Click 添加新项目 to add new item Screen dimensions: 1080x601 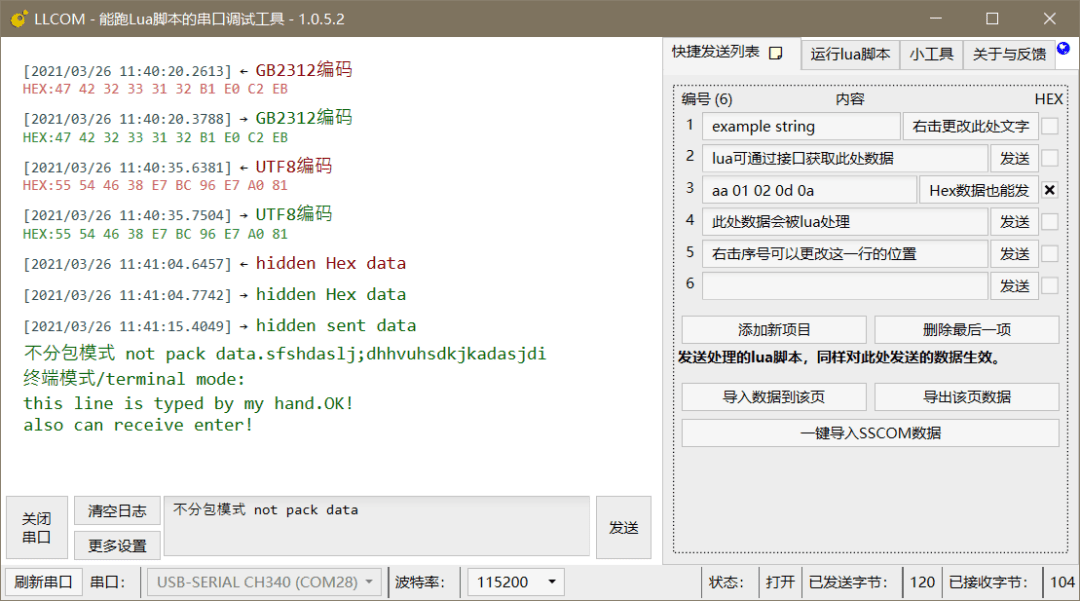tap(773, 329)
